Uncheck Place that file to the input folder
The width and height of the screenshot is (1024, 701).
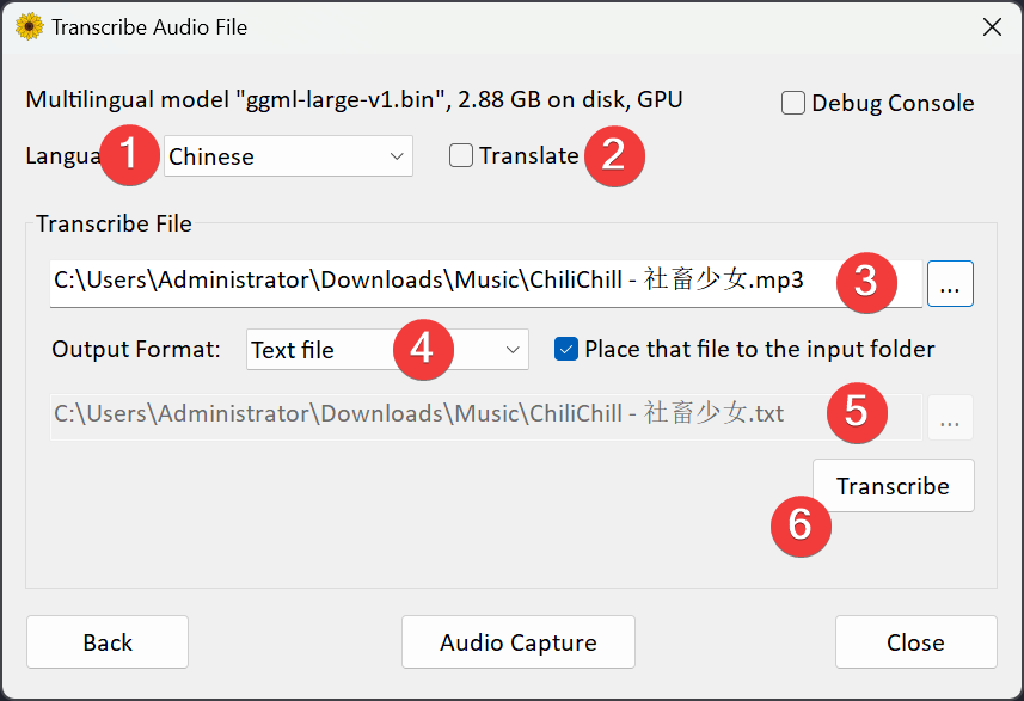566,349
